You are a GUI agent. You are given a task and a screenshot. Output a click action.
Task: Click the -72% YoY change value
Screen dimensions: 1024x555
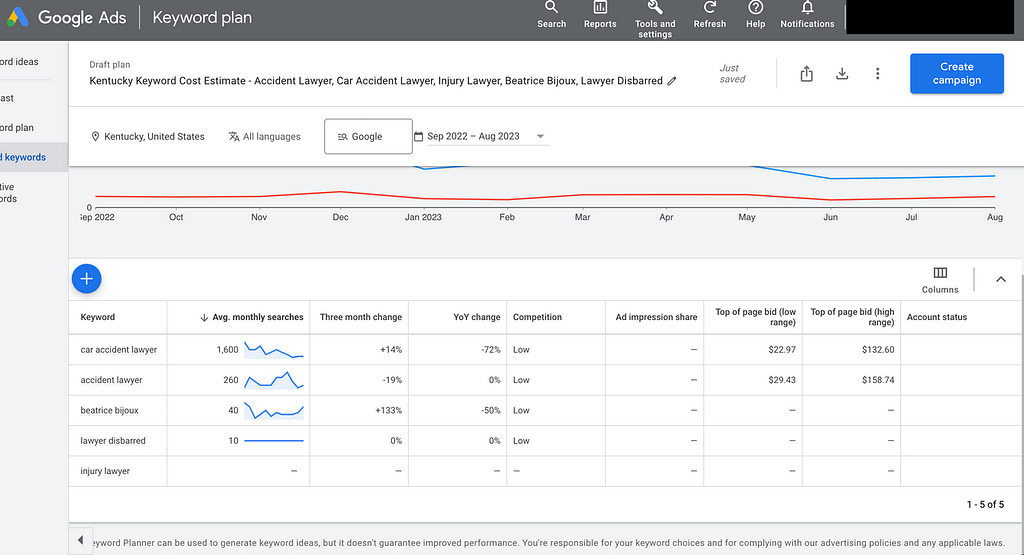pos(490,350)
